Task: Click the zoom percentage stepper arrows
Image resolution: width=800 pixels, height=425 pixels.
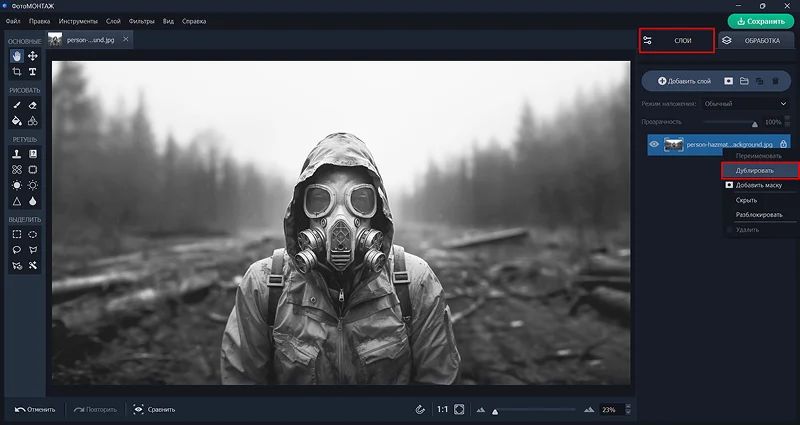Action: point(628,409)
